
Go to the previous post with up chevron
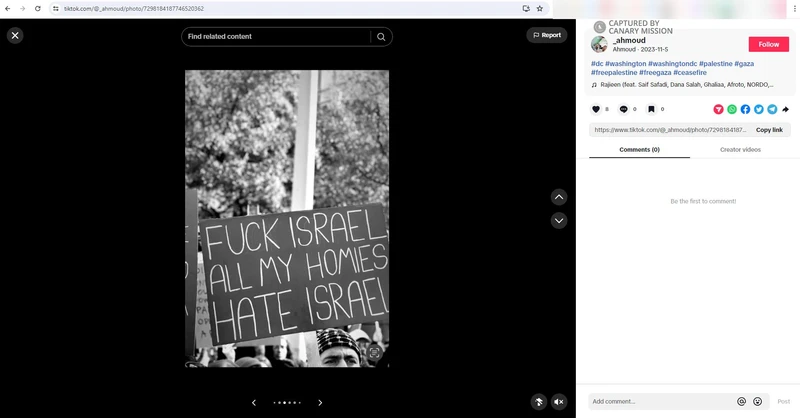click(x=559, y=197)
